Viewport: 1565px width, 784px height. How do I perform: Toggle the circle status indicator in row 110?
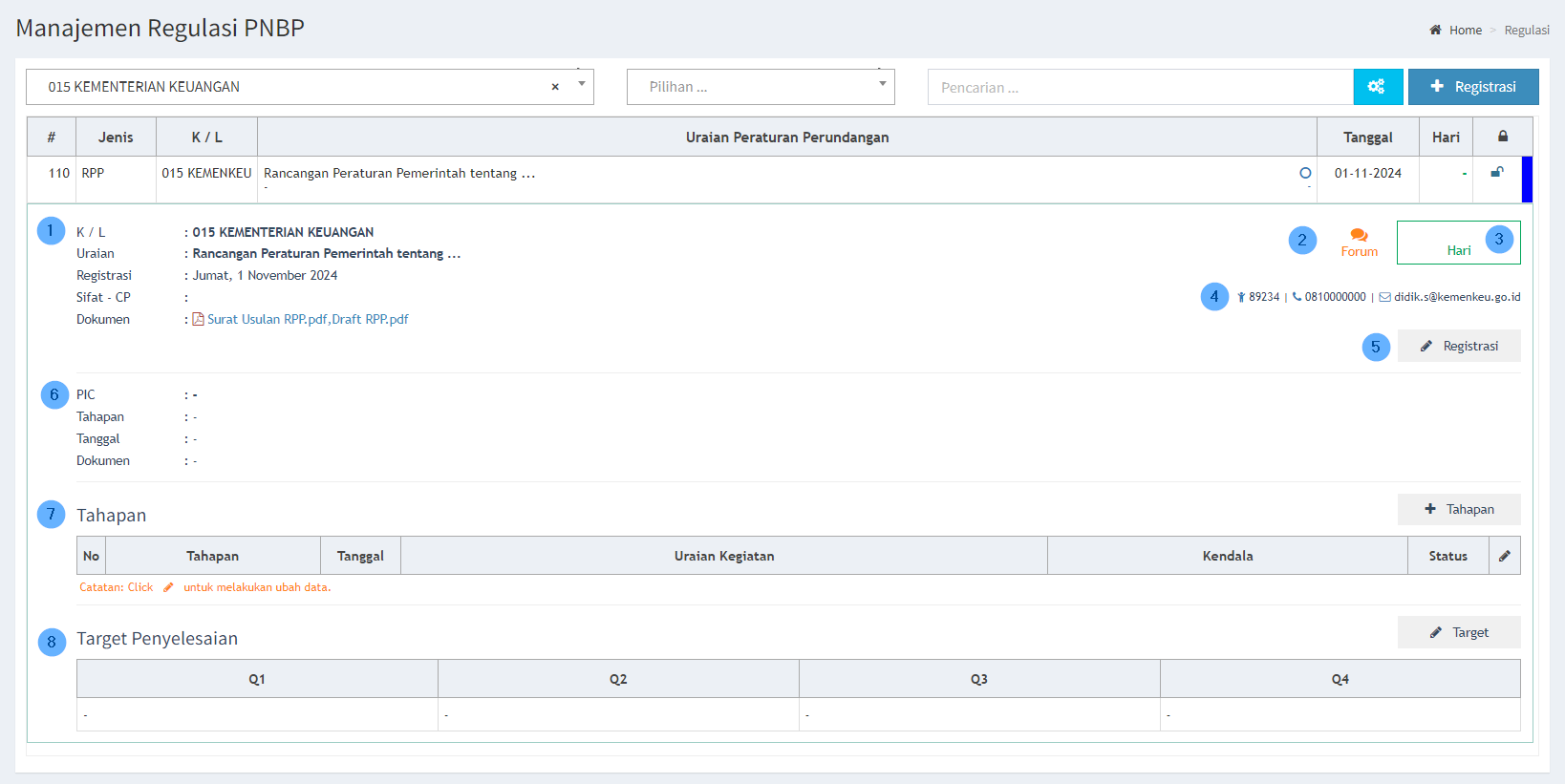tap(1305, 173)
